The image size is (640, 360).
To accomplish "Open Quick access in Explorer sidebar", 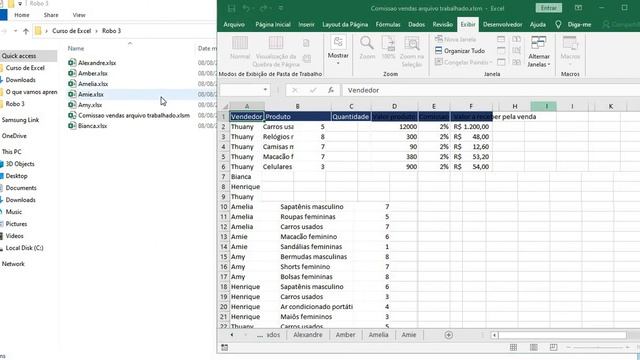I will point(19,56).
